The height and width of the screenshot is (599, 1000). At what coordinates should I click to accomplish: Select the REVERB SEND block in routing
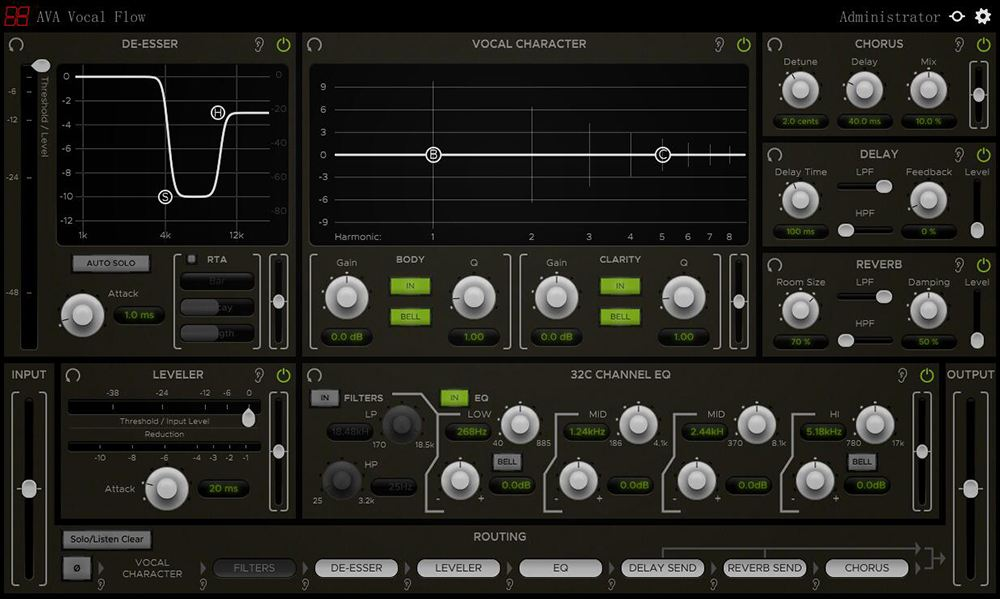pyautogui.click(x=765, y=568)
